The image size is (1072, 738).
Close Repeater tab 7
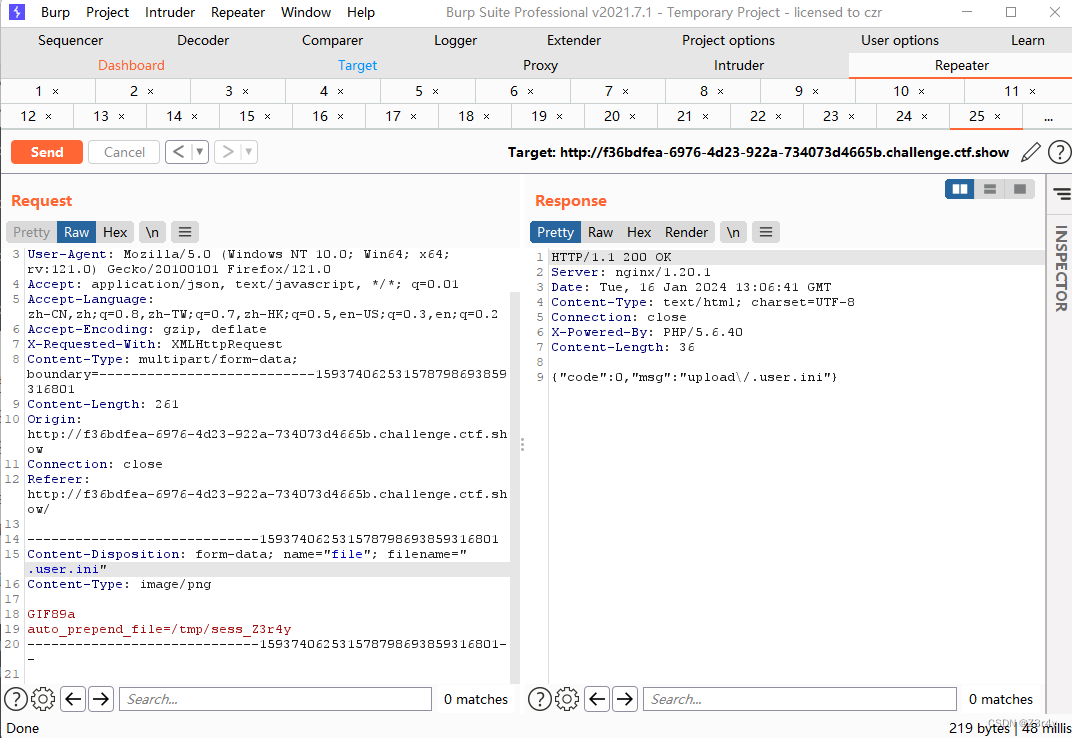(626, 92)
